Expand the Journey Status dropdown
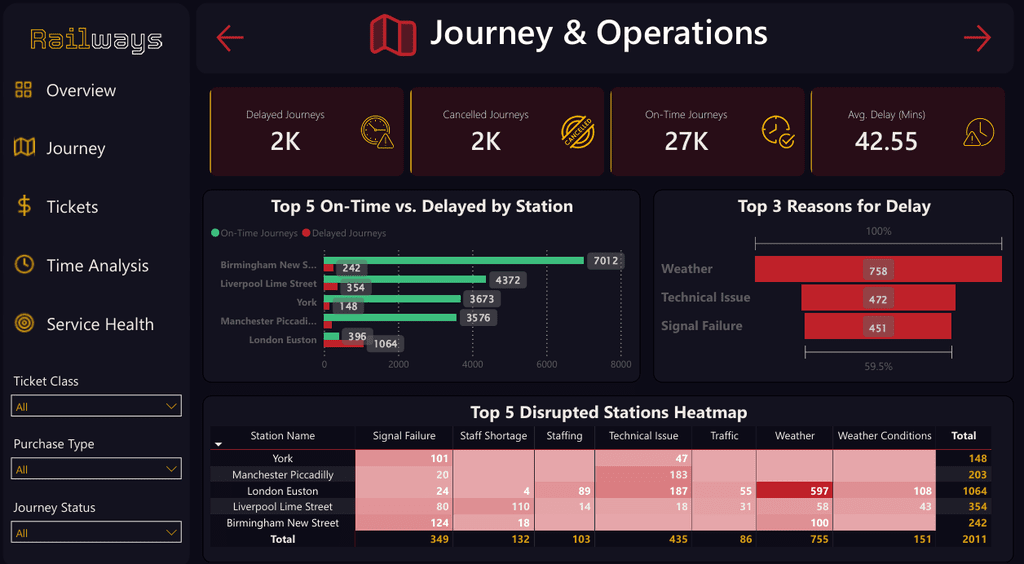 [96, 532]
